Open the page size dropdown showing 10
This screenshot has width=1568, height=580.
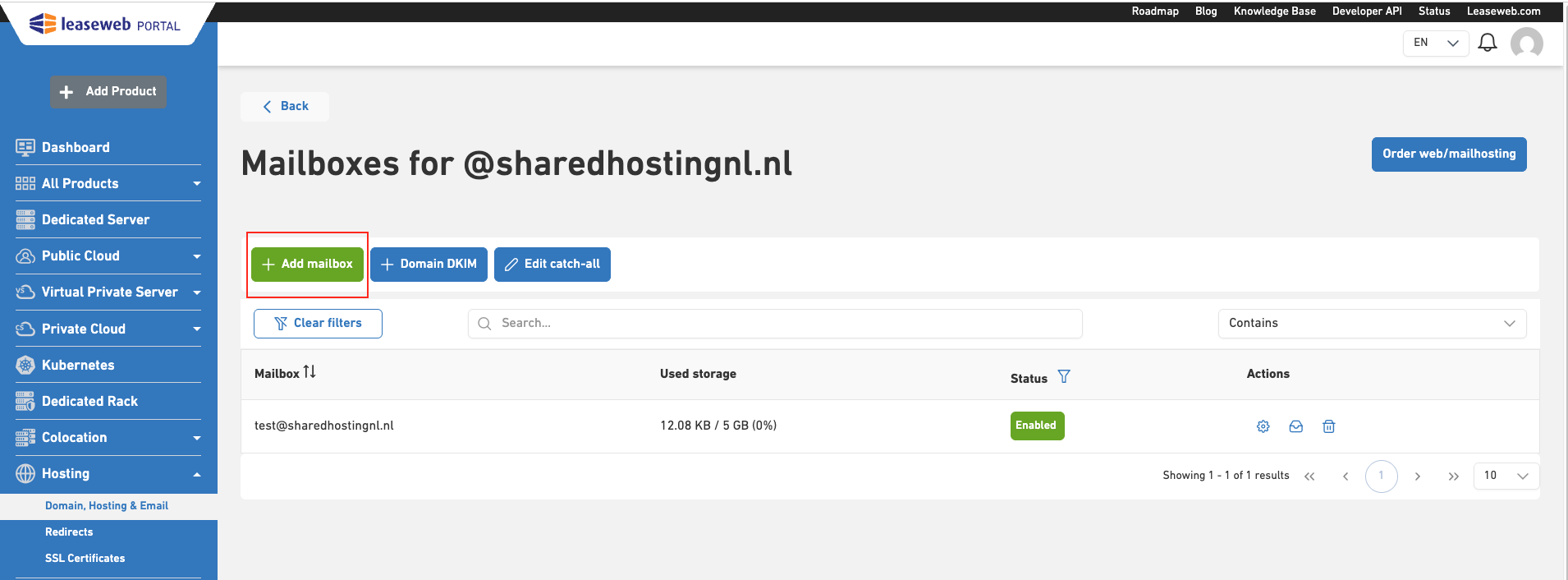pyautogui.click(x=1506, y=476)
